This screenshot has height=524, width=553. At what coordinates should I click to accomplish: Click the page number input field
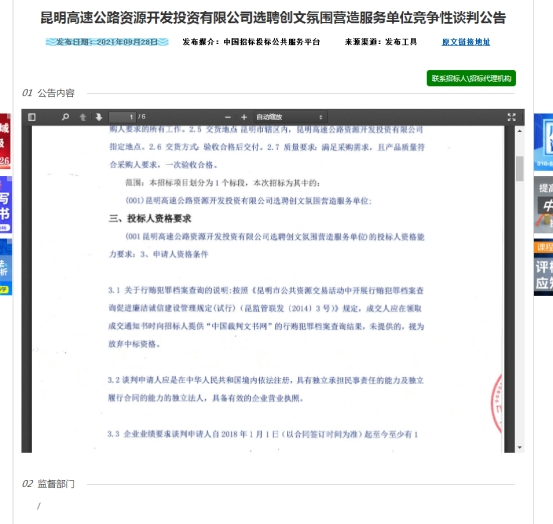122,117
